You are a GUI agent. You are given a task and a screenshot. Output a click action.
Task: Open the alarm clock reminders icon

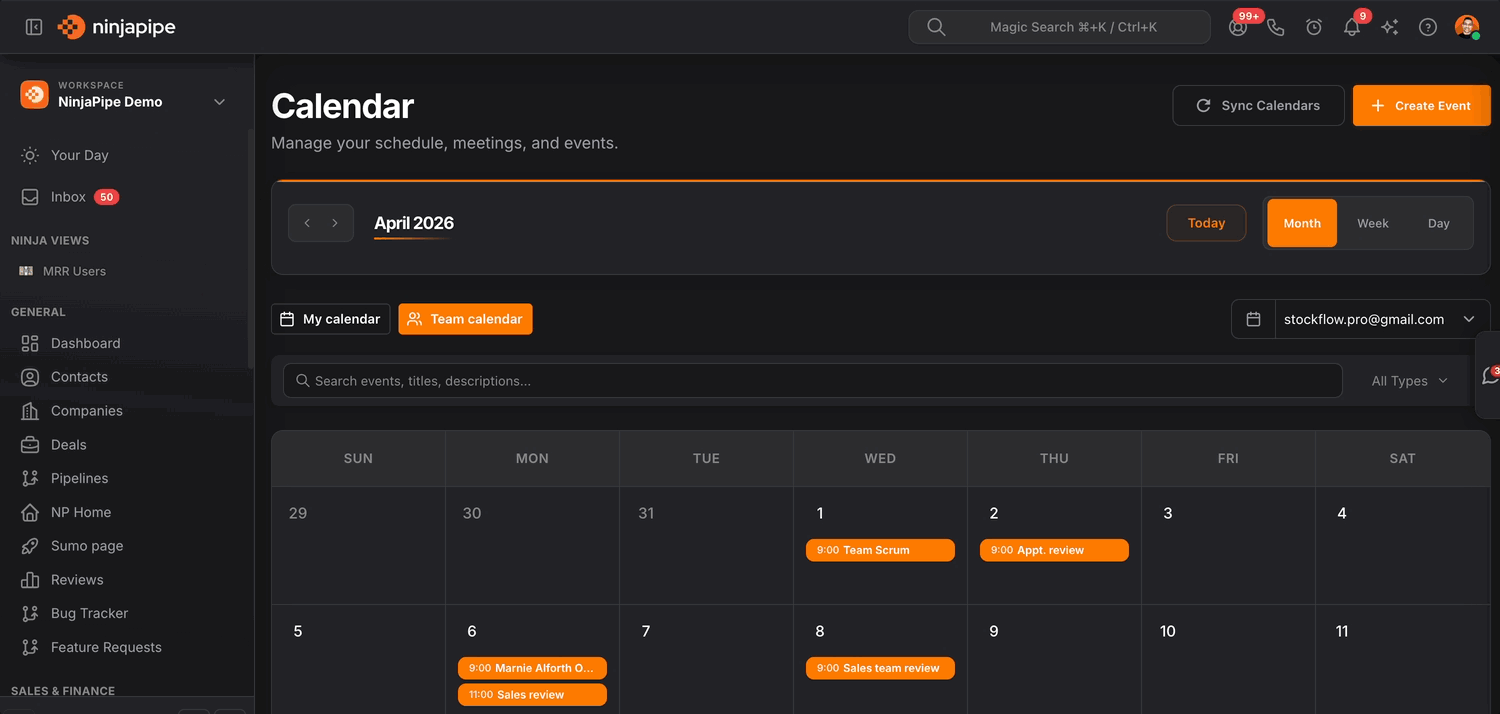1314,27
